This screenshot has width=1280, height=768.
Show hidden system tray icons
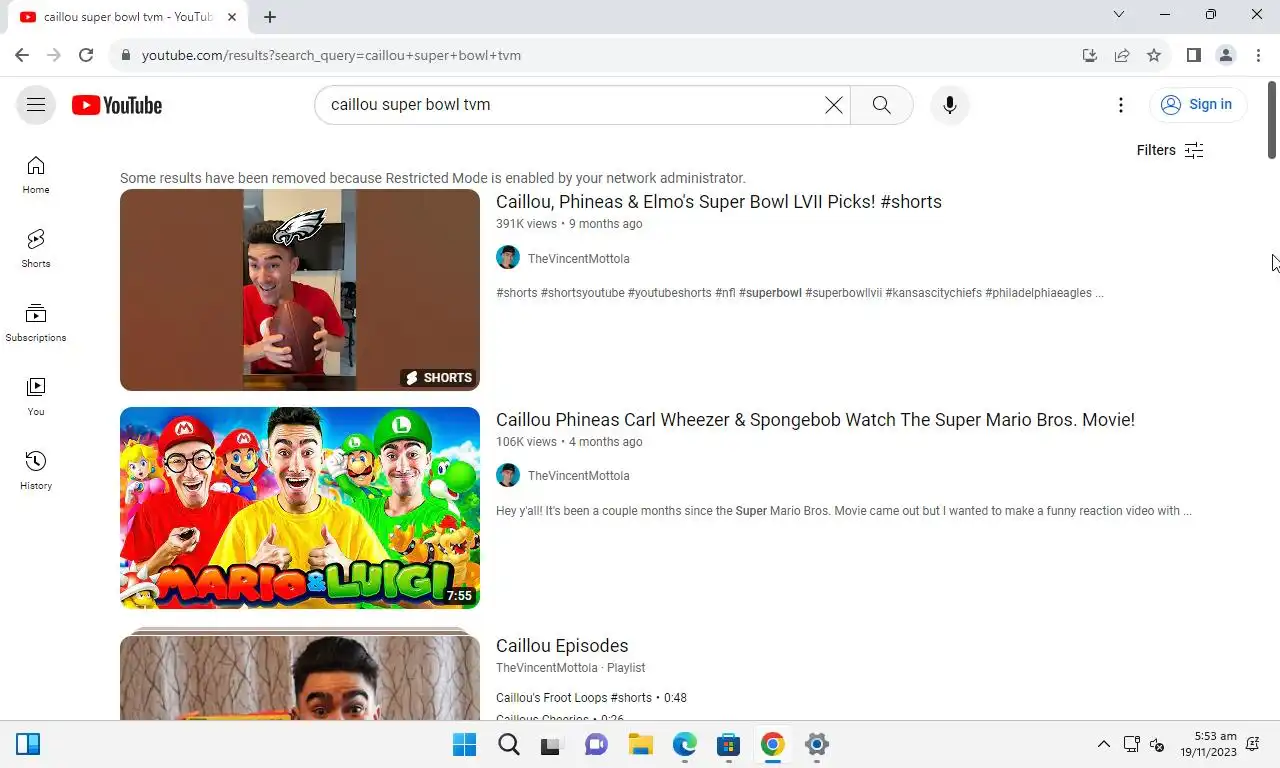[1104, 744]
